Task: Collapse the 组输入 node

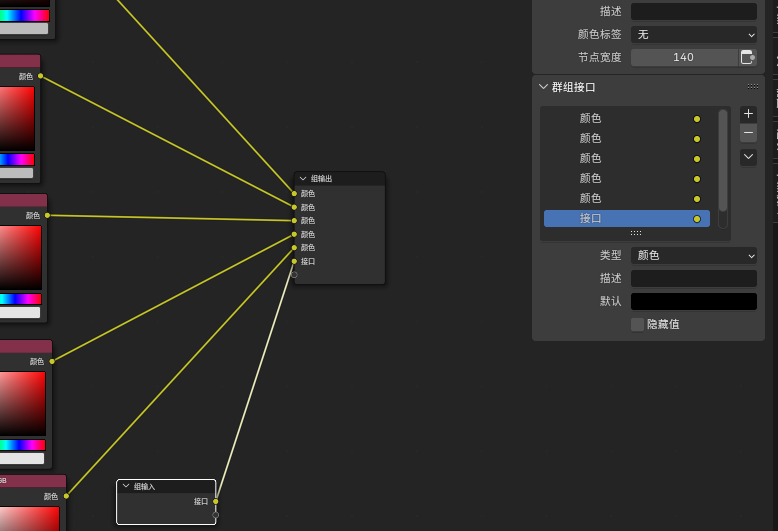Action: (126, 486)
